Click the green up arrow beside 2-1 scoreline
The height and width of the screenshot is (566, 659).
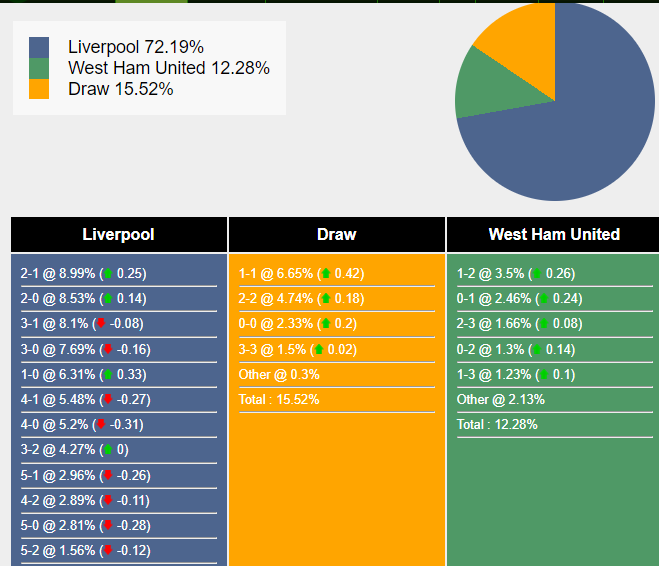(107, 273)
